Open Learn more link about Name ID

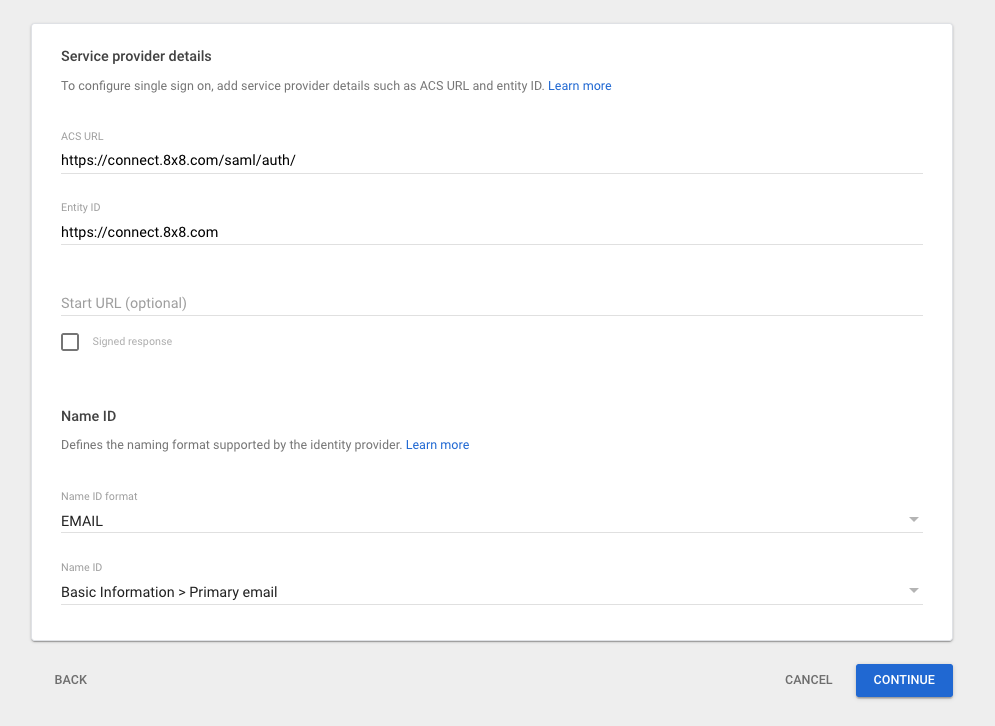[437, 445]
